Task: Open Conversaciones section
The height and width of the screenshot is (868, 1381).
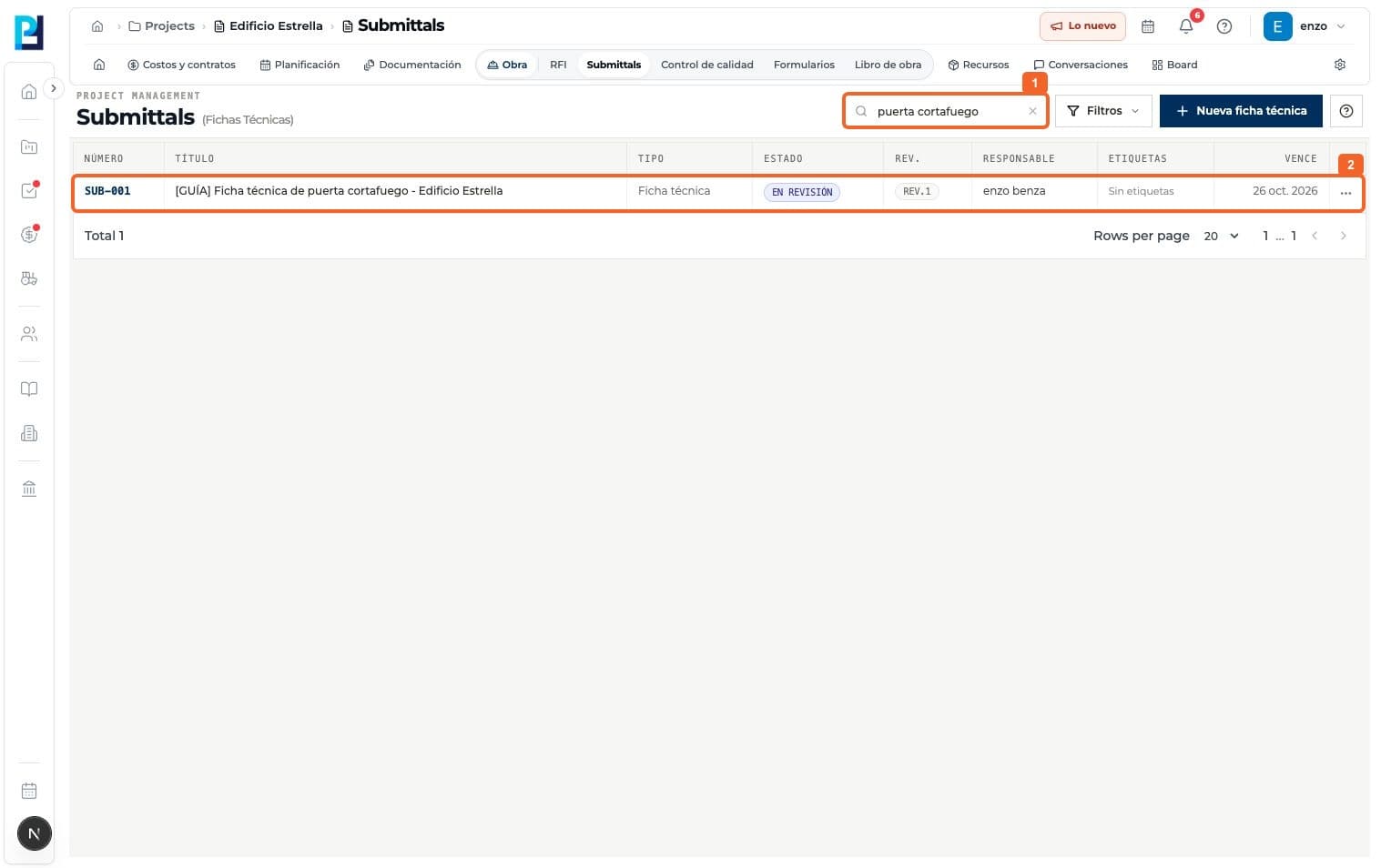Action: pyautogui.click(x=1081, y=65)
